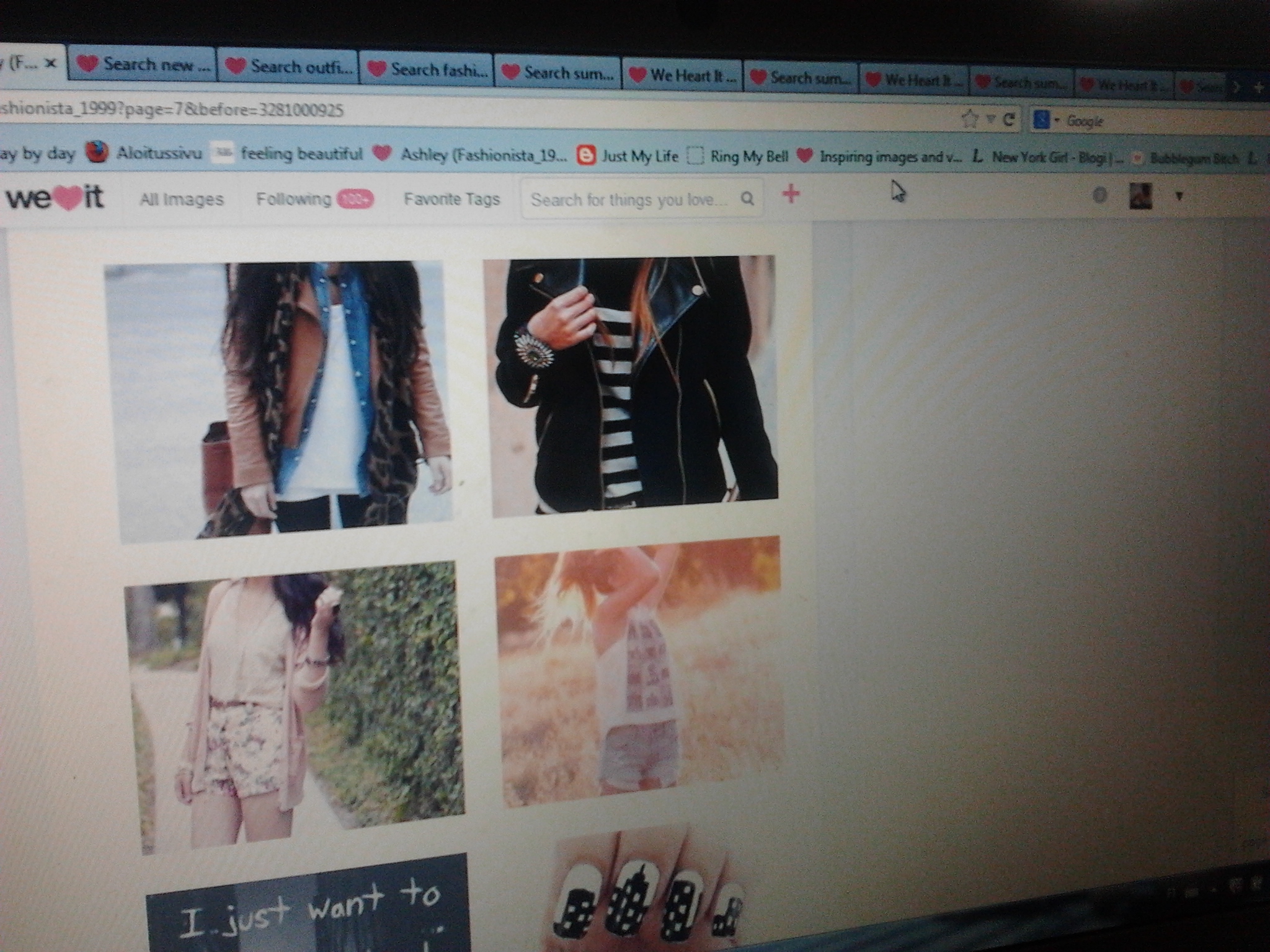The width and height of the screenshot is (1270, 952).
Task: Expand the user account dropdown arrow
Action: click(x=1179, y=196)
